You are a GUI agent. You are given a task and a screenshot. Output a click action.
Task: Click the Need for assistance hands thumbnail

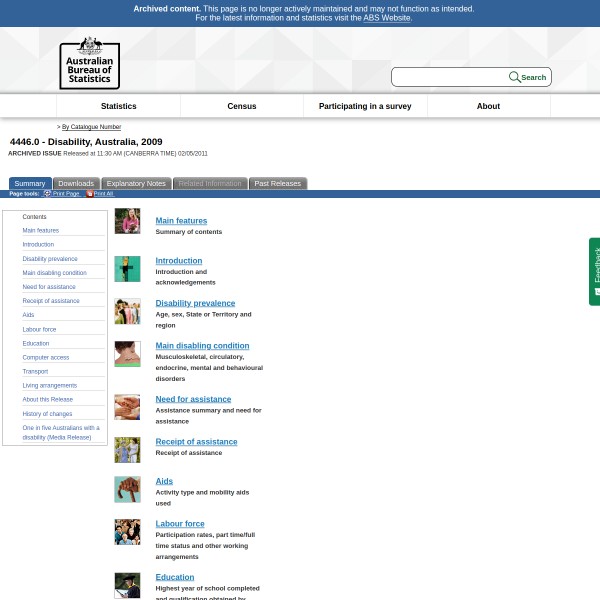click(127, 407)
